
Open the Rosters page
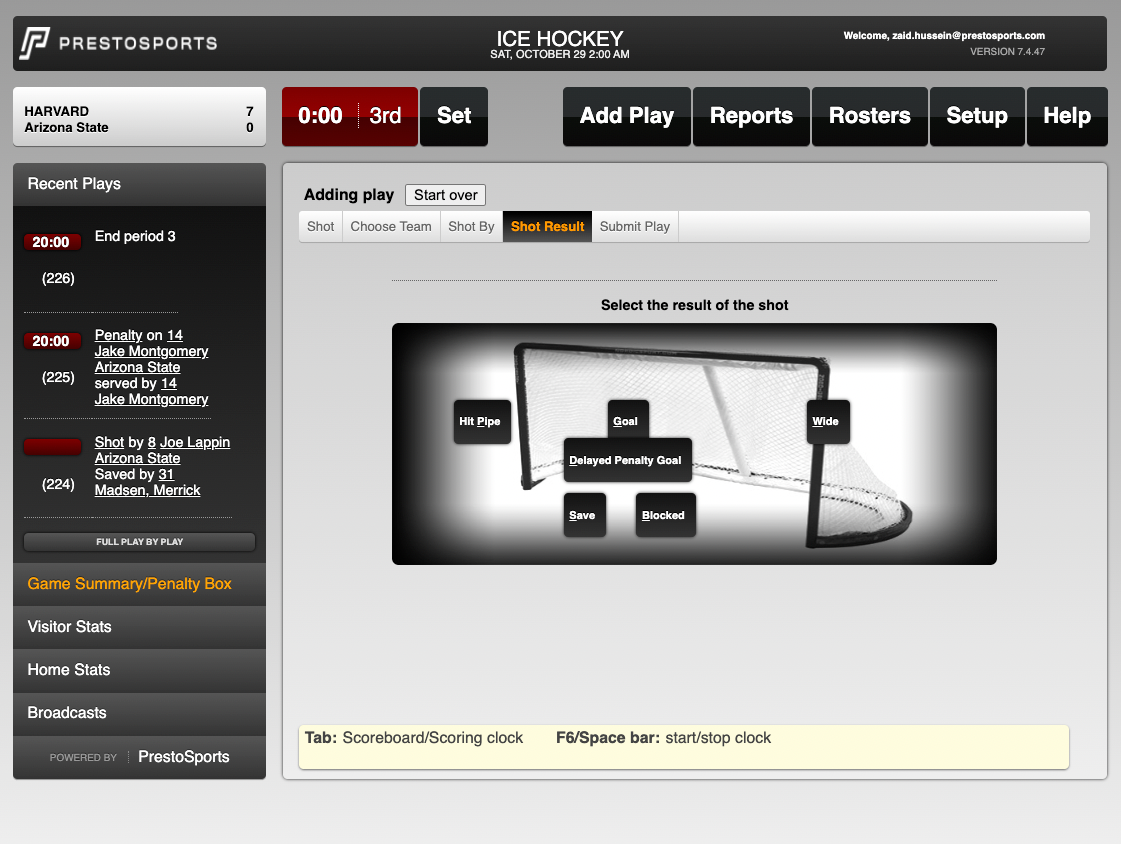point(869,116)
